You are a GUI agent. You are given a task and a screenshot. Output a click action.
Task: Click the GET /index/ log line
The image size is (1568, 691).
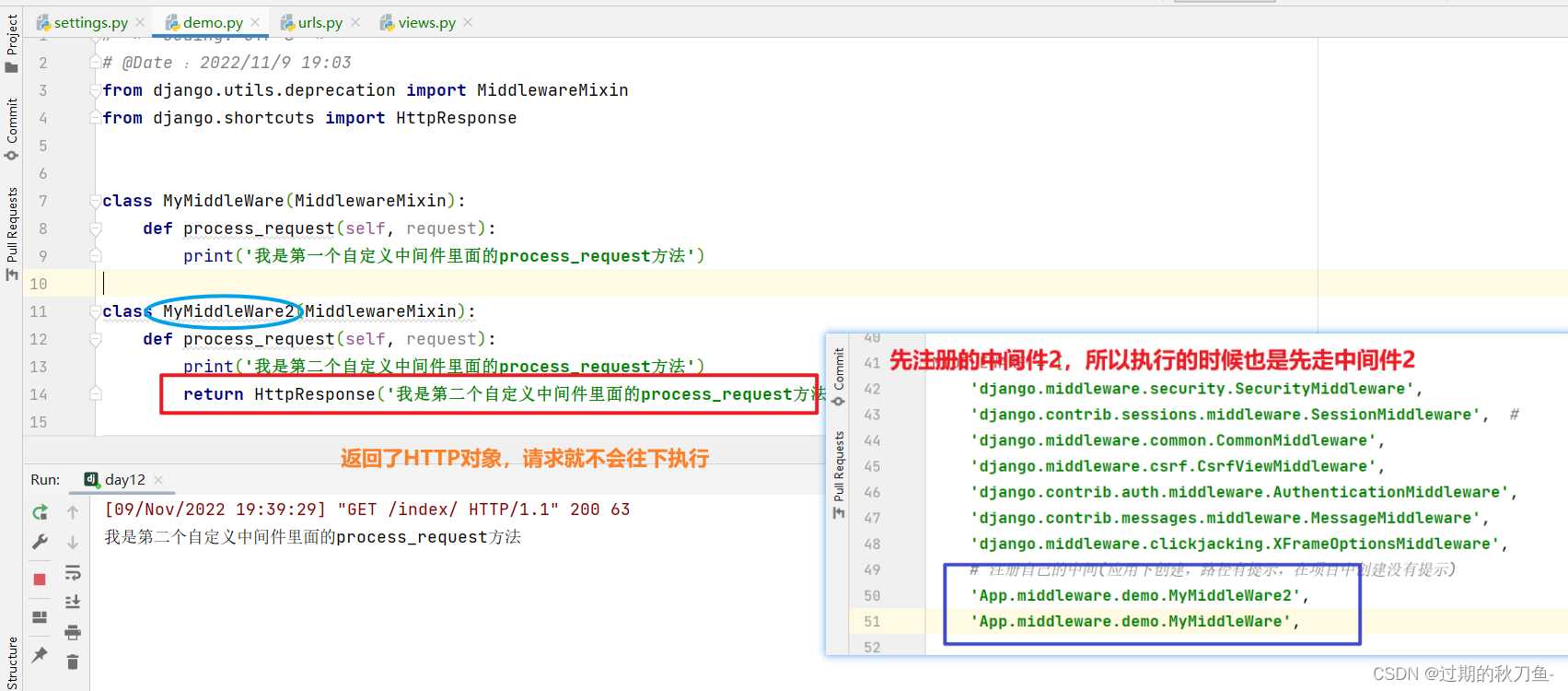pyautogui.click(x=367, y=509)
